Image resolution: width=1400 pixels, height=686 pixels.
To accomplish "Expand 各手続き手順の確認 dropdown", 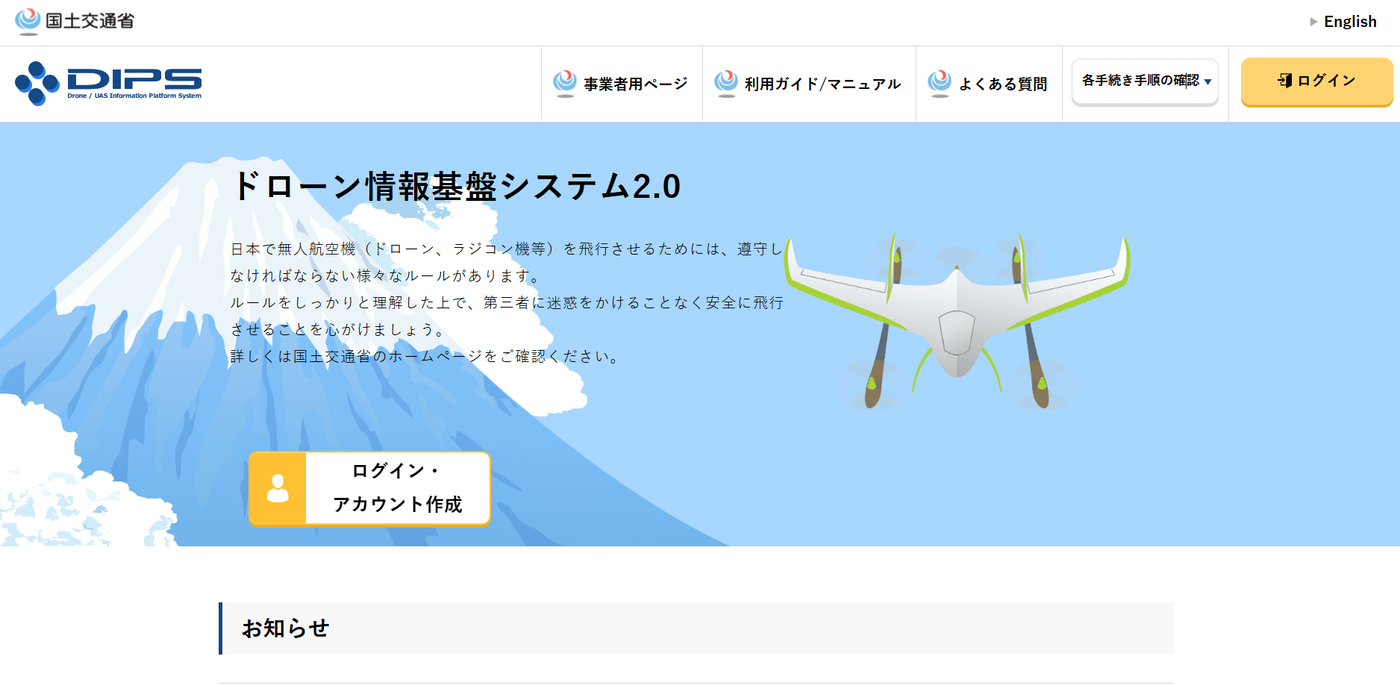I will [x=1145, y=81].
